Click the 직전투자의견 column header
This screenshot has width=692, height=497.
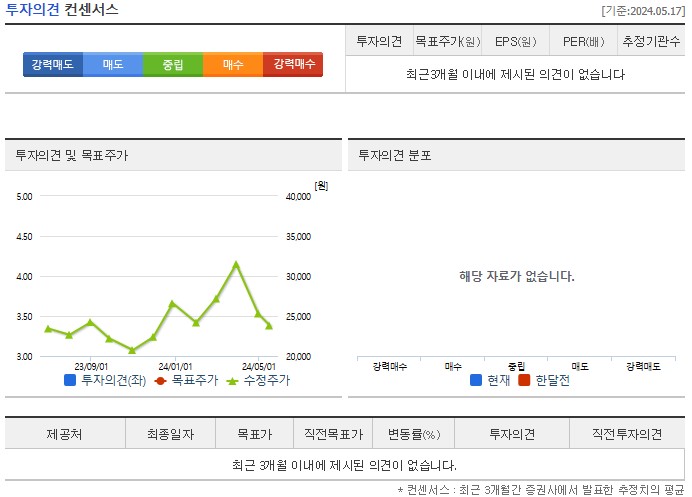click(x=627, y=434)
